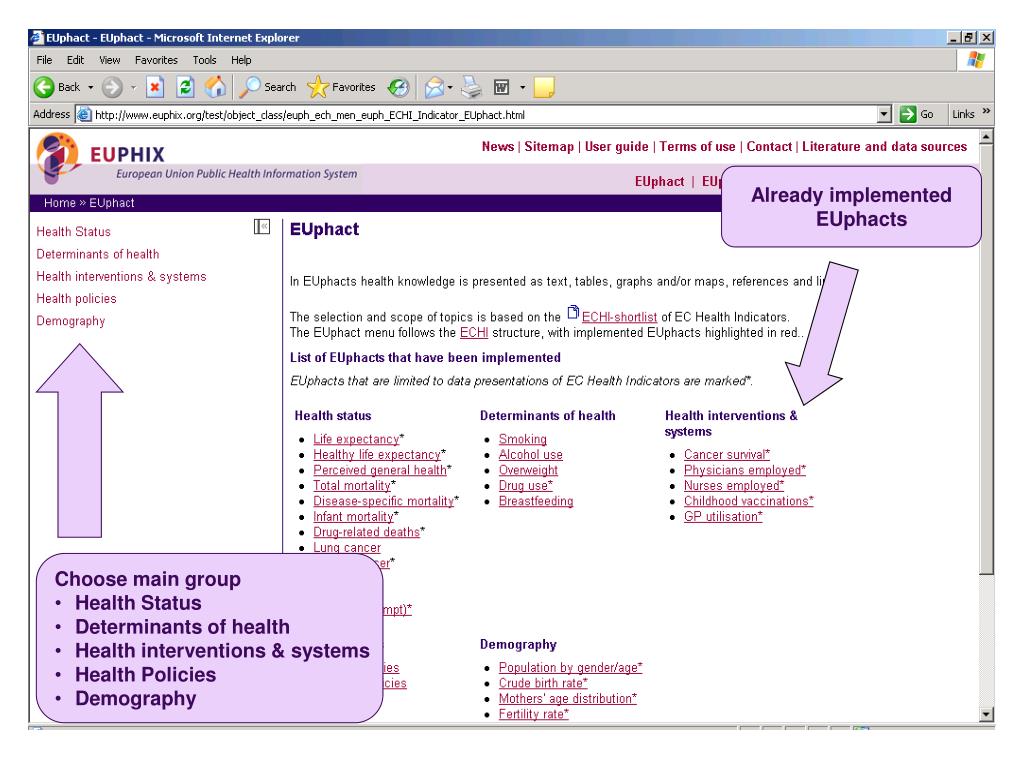Viewport: 1024px width, 768px height.
Task: Open the Life expectancy link
Action: [x=356, y=439]
